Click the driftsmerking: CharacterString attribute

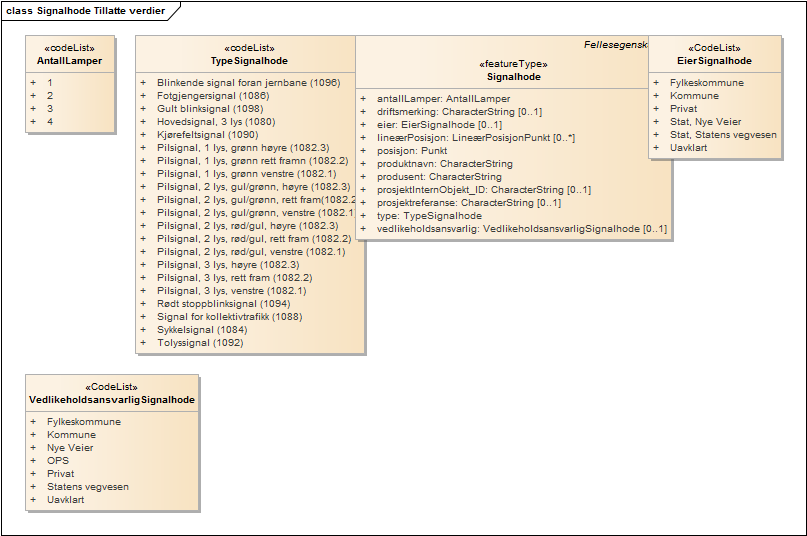[458, 112]
